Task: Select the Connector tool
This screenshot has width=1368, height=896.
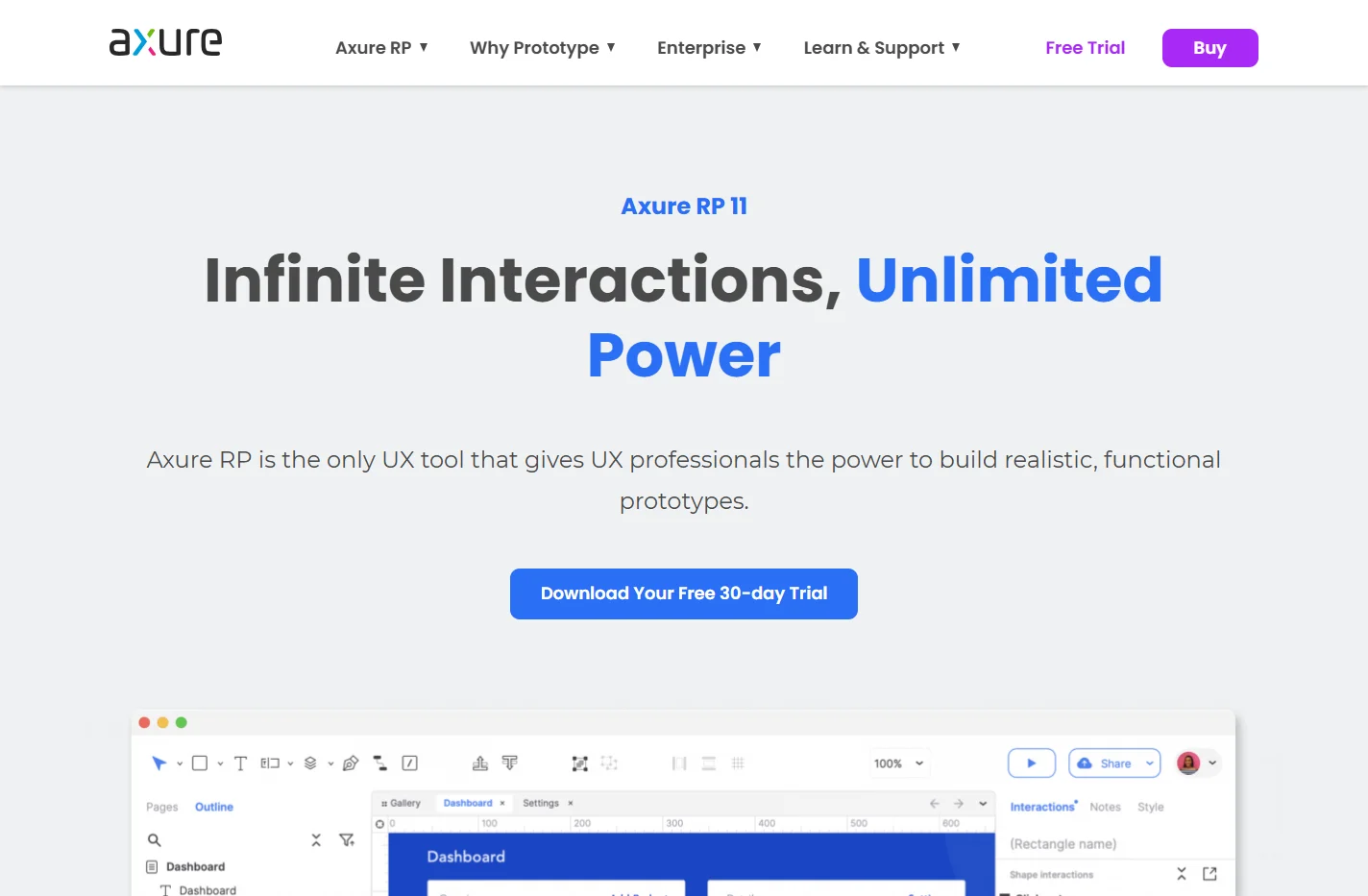Action: click(380, 763)
